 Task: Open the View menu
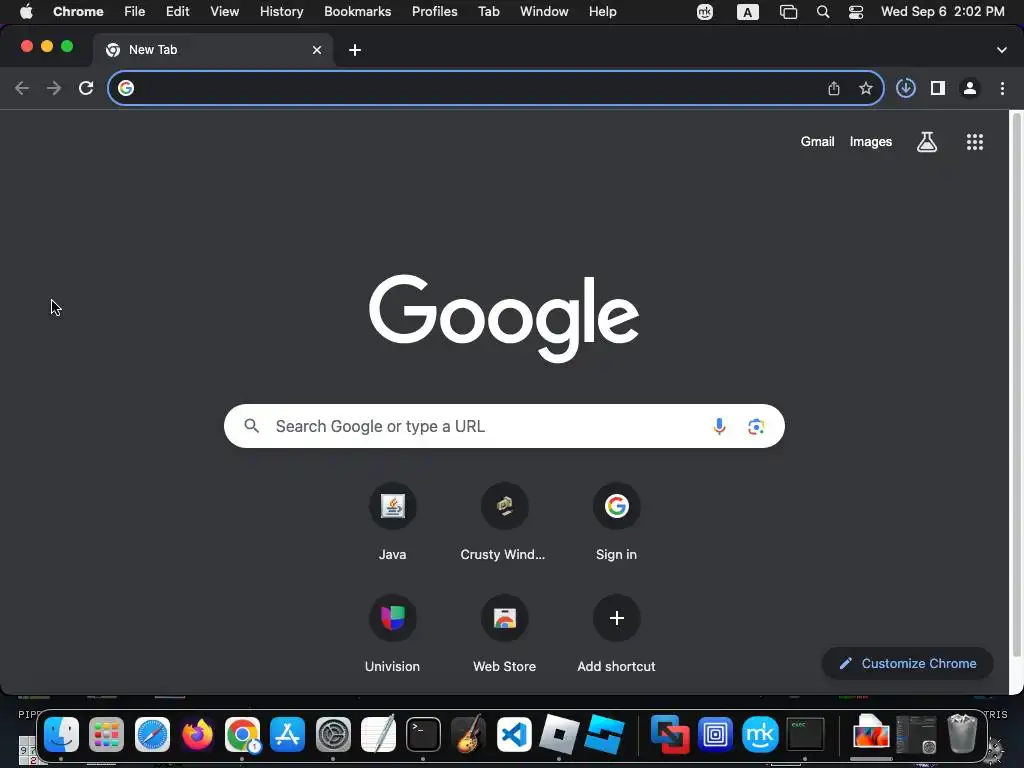point(225,12)
